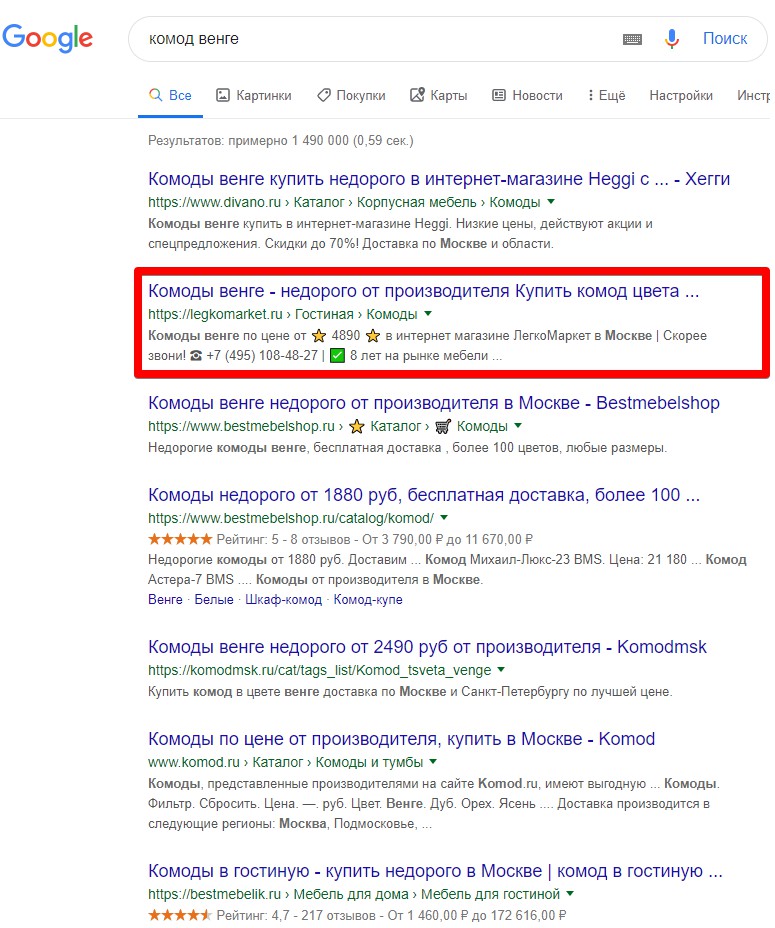775x928 pixels.
Task: Click the Картинки image icon
Action: 223,95
